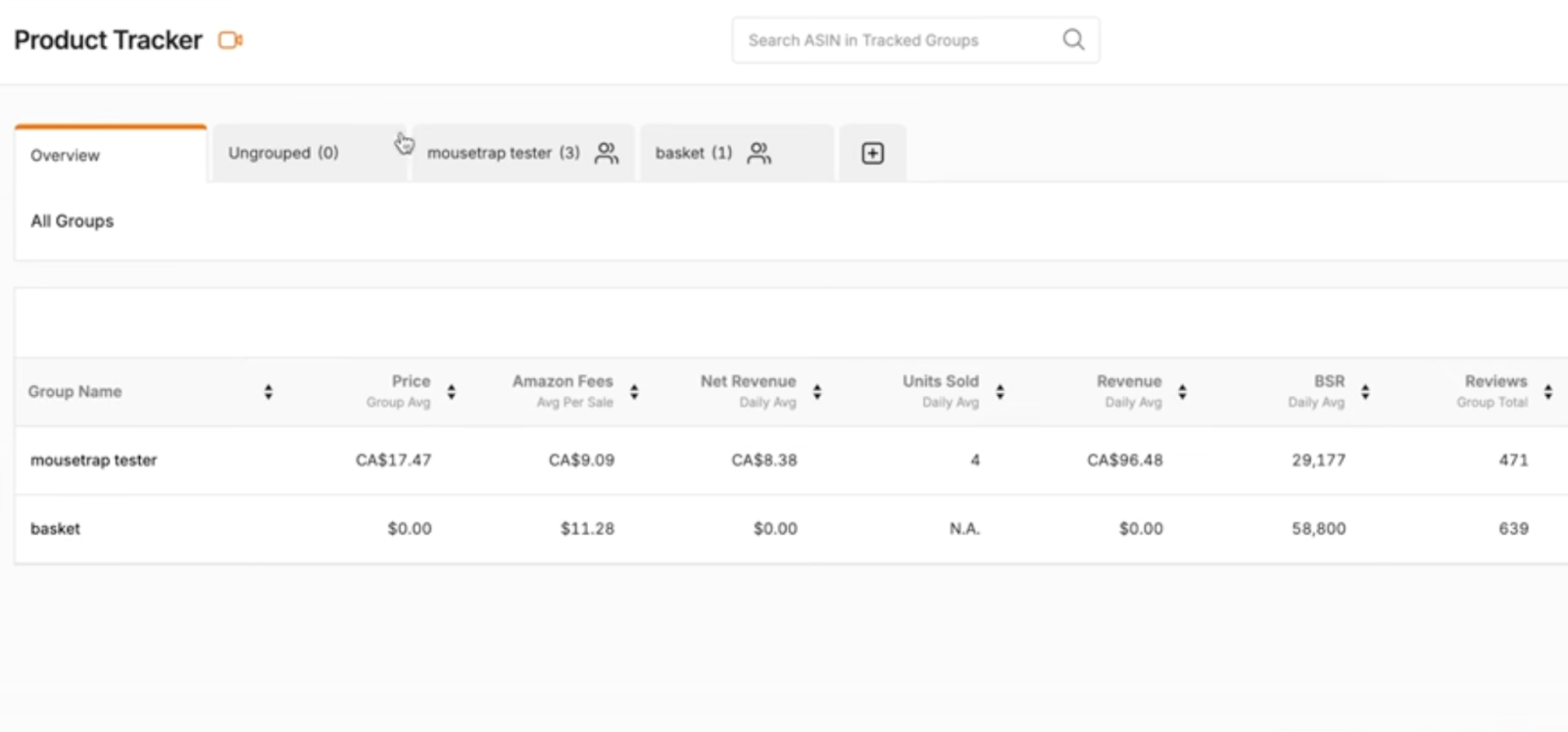Image resolution: width=1568 pixels, height=732 pixels.
Task: Click the video tutorial camera icon
Action: pyautogui.click(x=230, y=40)
